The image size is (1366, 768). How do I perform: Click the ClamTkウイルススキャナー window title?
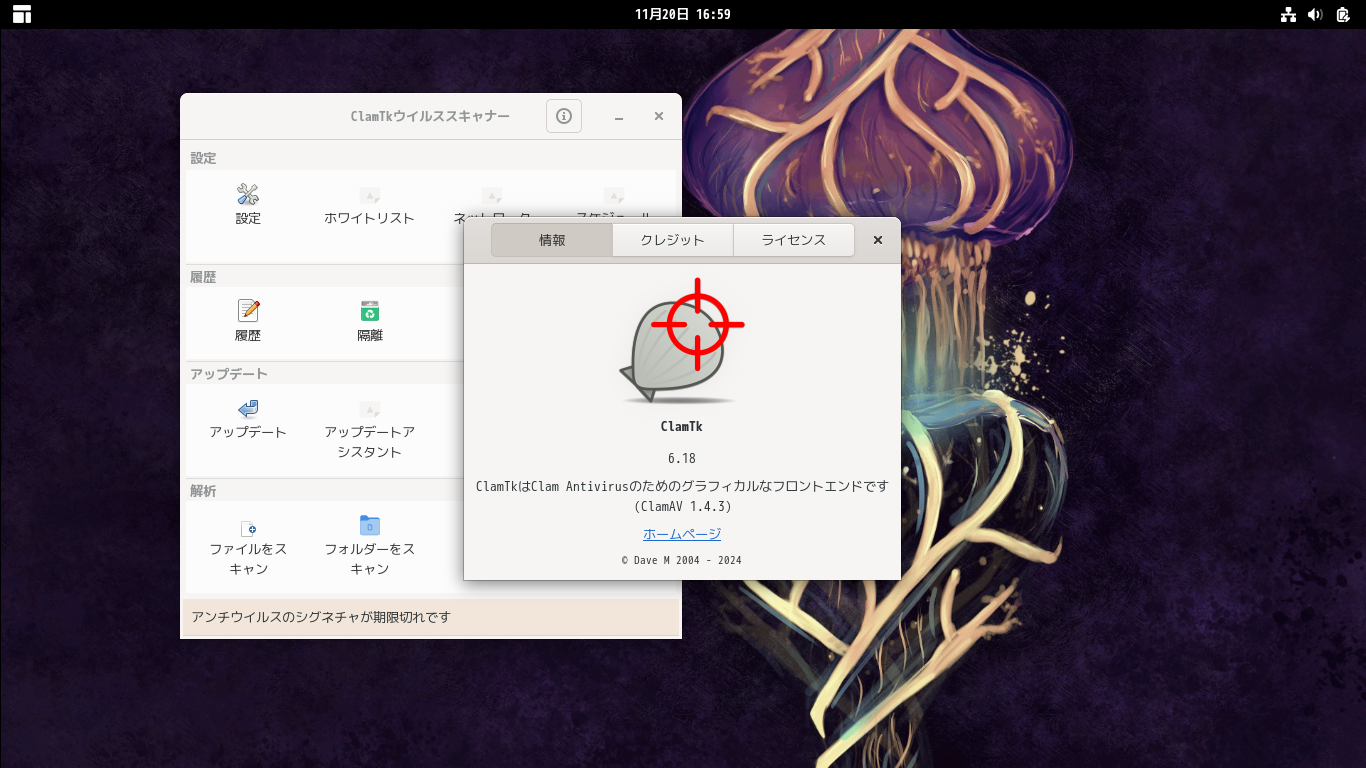pyautogui.click(x=430, y=116)
